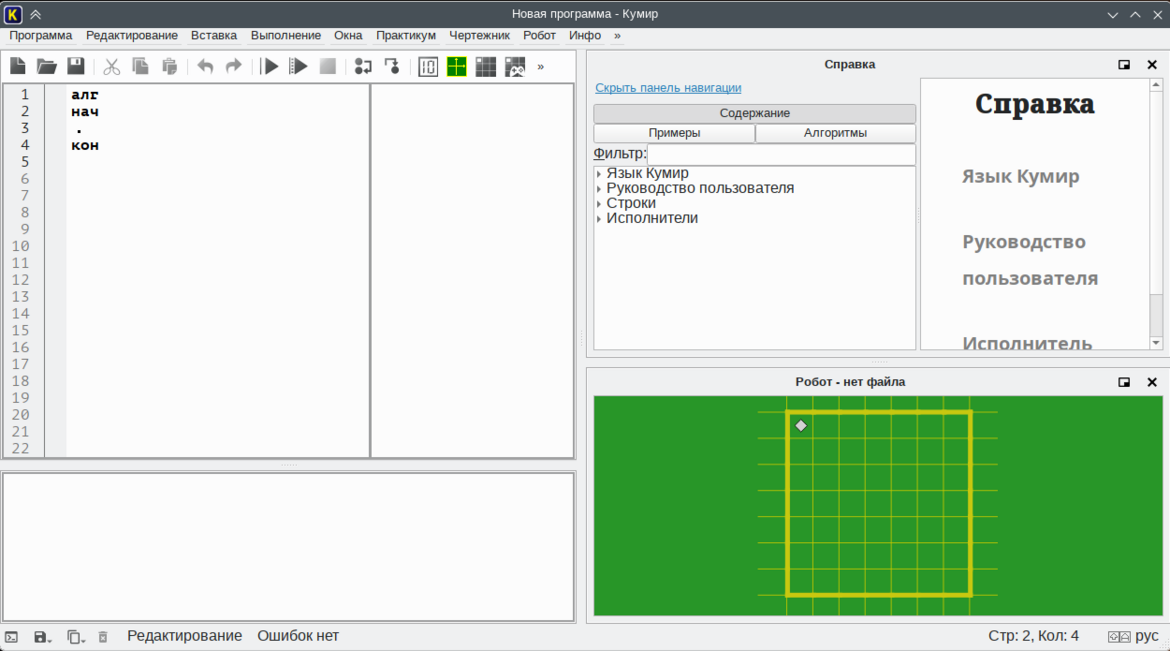
Task: Open copy output dropdown in status bar
Action: (75, 637)
